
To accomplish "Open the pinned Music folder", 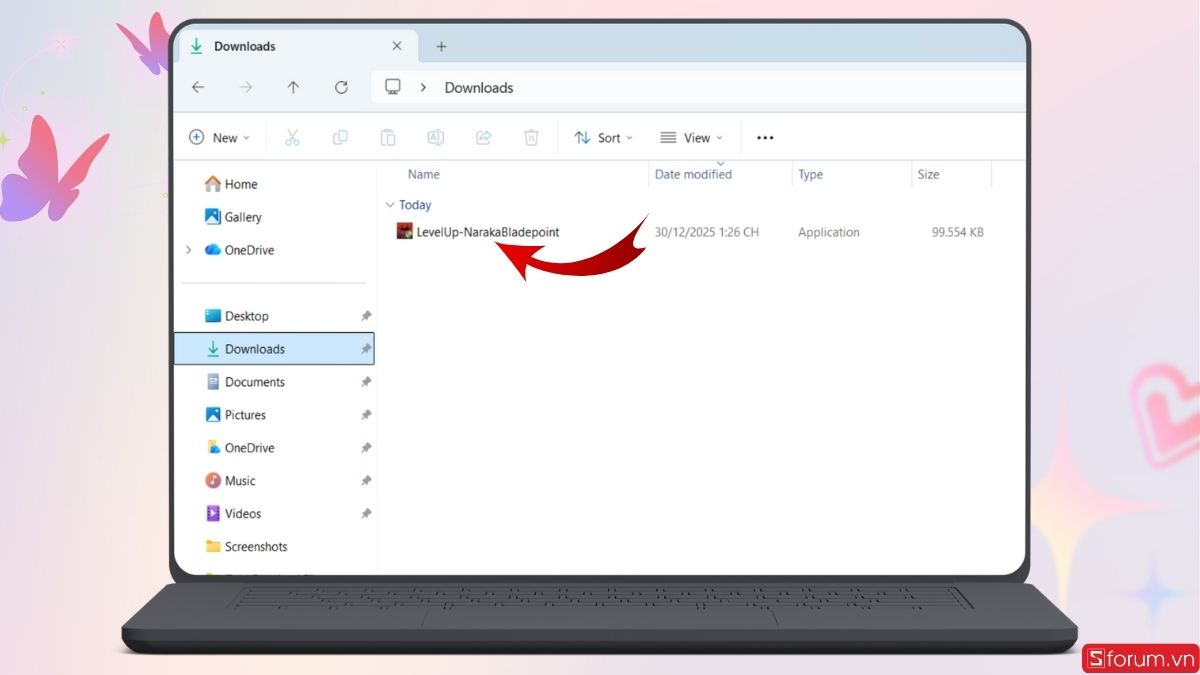I will 240,481.
